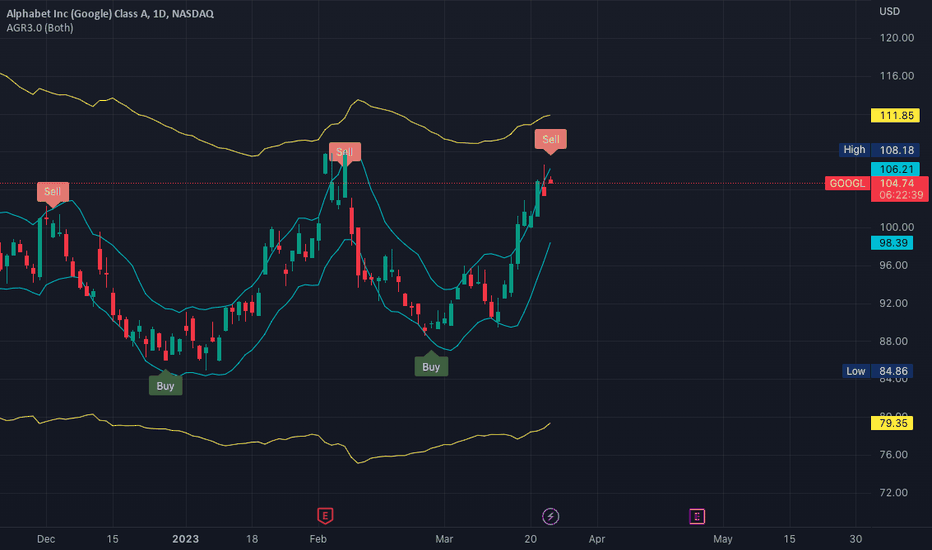Click the AGR3.0 (Both) indicator label
This screenshot has height=550, width=932.
click(x=40, y=28)
